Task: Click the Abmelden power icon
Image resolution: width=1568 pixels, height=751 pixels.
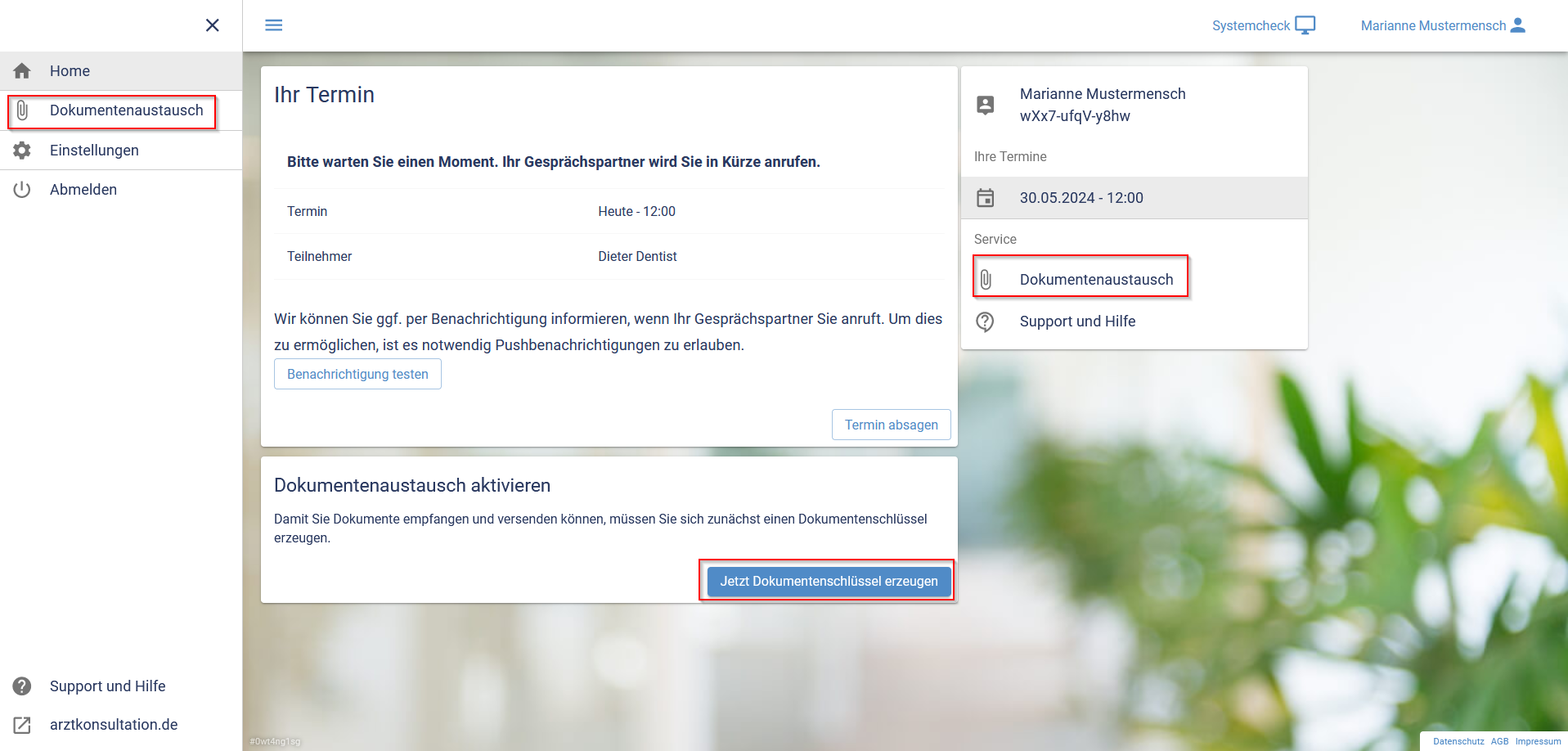Action: click(22, 190)
